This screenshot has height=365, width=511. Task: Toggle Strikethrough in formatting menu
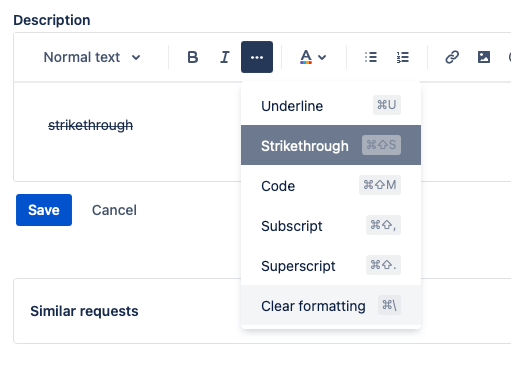pyautogui.click(x=331, y=145)
